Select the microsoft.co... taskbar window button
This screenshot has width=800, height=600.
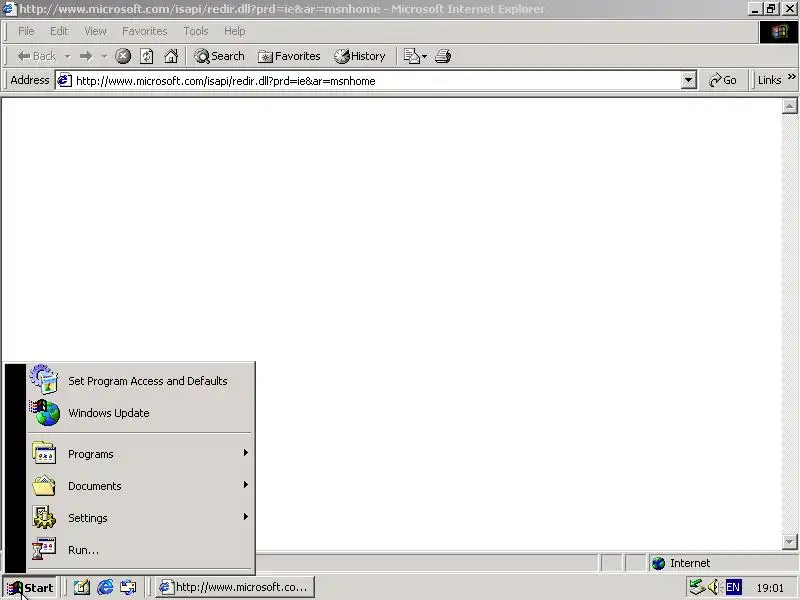tap(235, 587)
